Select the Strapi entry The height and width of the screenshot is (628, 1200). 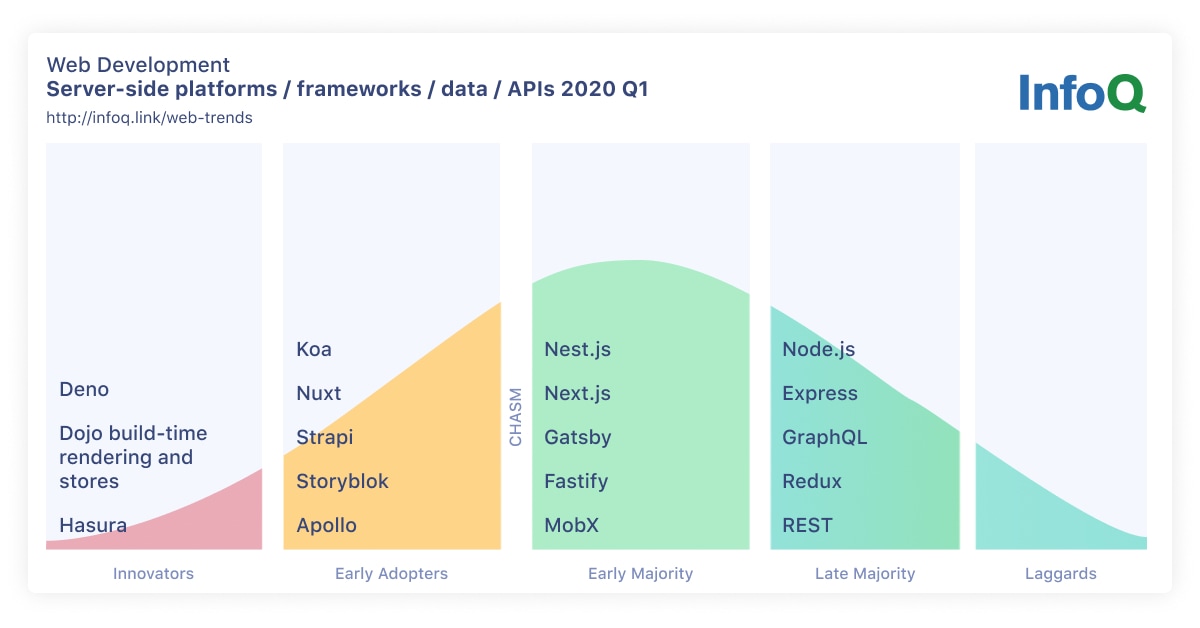coord(323,437)
